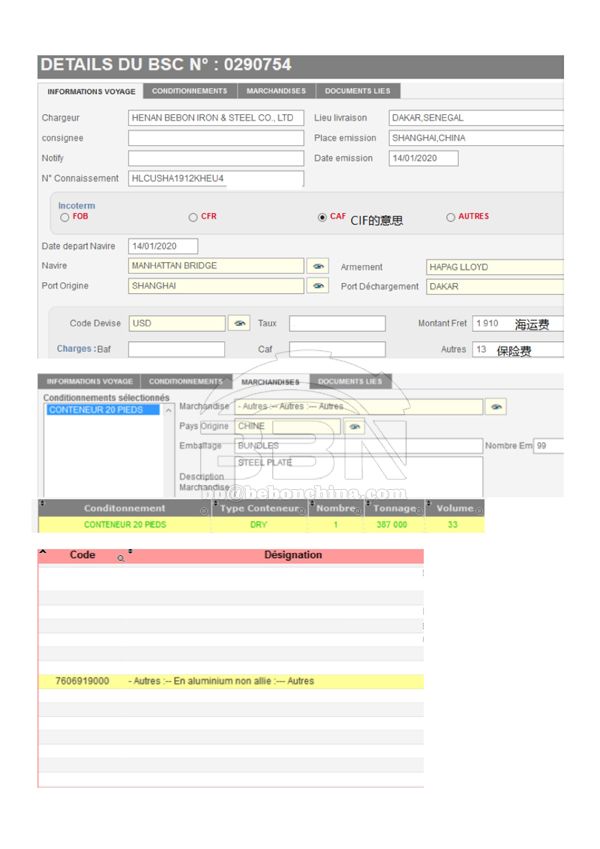This screenshot has width=600, height=849.
Task: Click the Place emission field
Action: (x=476, y=138)
